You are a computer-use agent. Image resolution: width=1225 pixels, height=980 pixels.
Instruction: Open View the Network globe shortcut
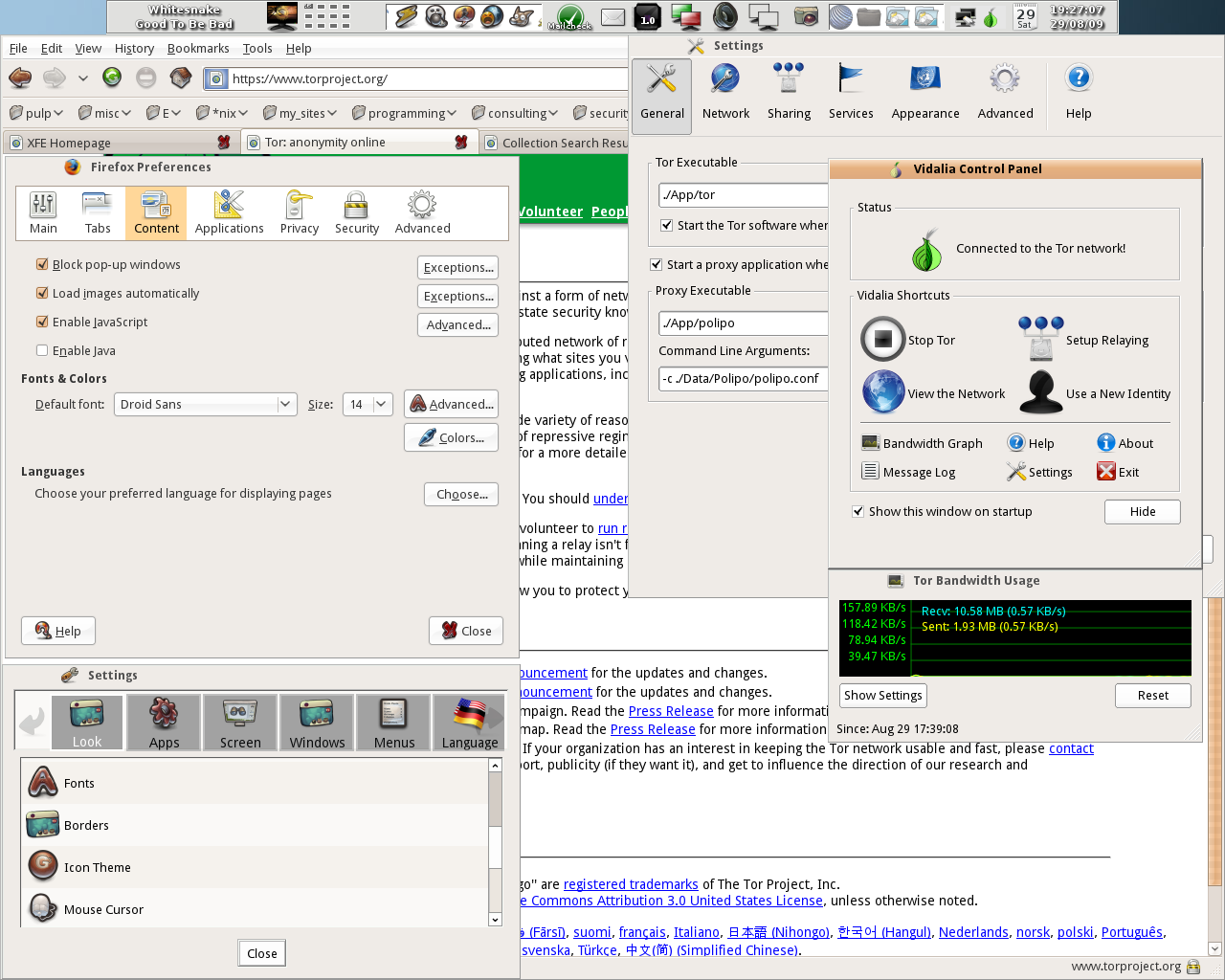point(933,393)
